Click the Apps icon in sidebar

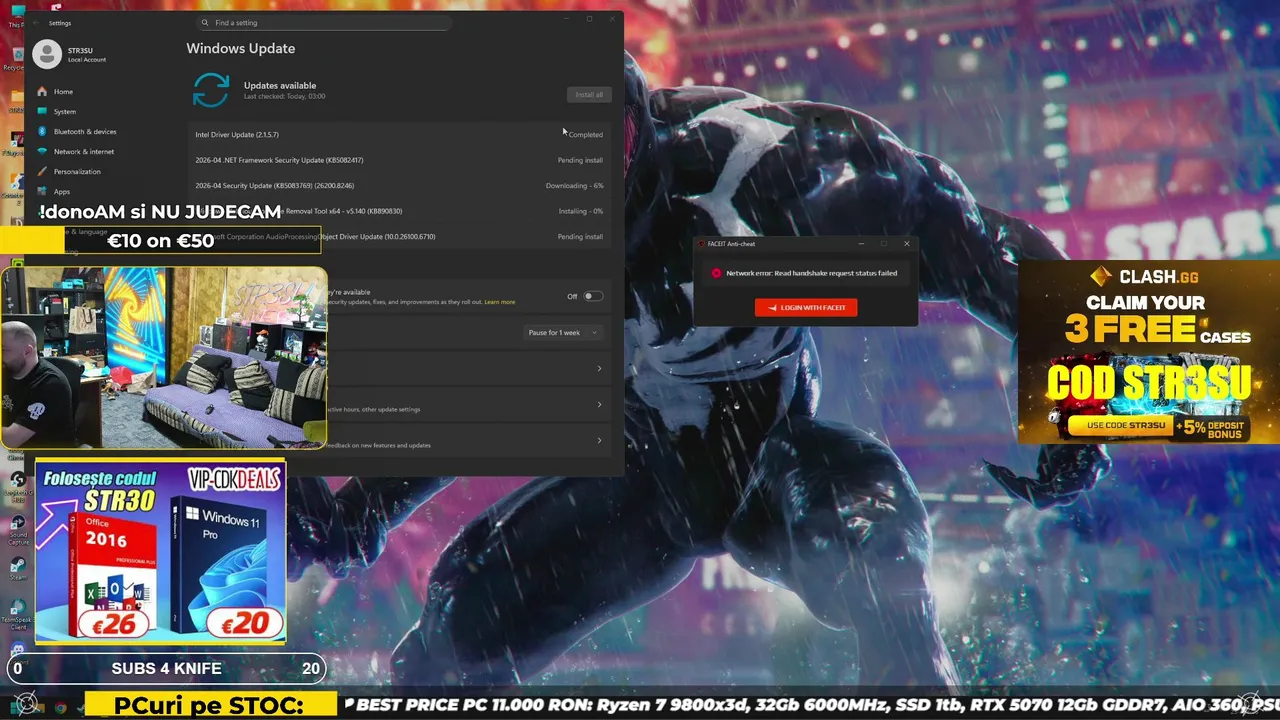(42, 191)
